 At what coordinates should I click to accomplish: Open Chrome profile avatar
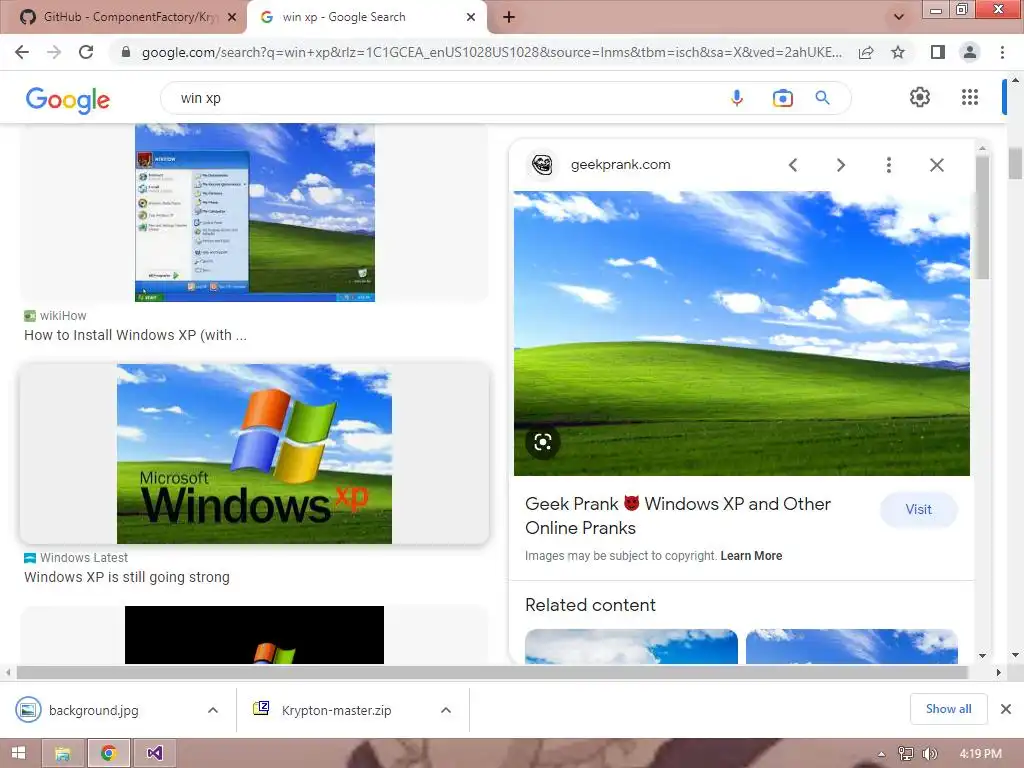970,52
